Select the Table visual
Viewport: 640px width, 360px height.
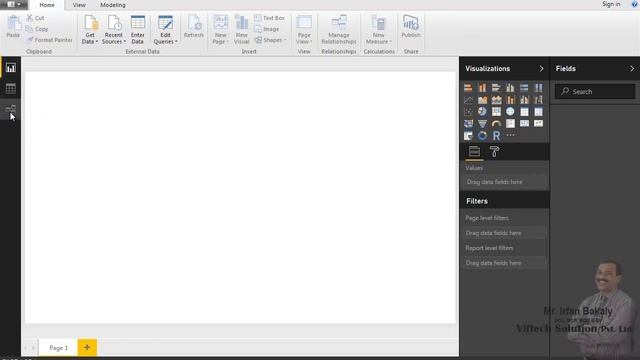524,111
